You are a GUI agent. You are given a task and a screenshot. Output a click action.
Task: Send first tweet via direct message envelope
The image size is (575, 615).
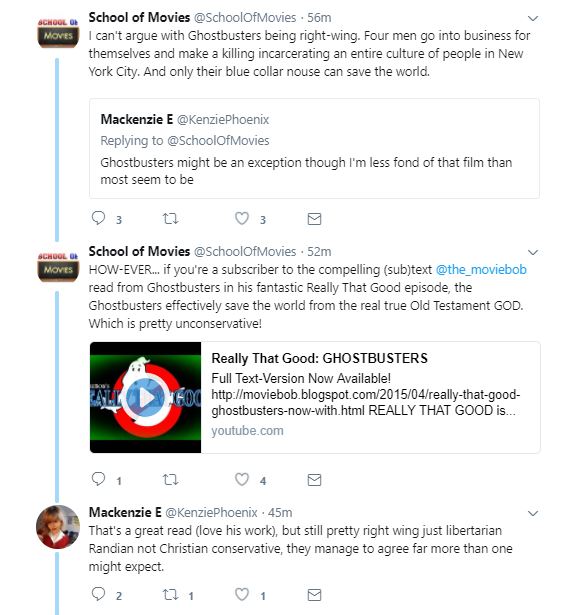pyautogui.click(x=314, y=219)
